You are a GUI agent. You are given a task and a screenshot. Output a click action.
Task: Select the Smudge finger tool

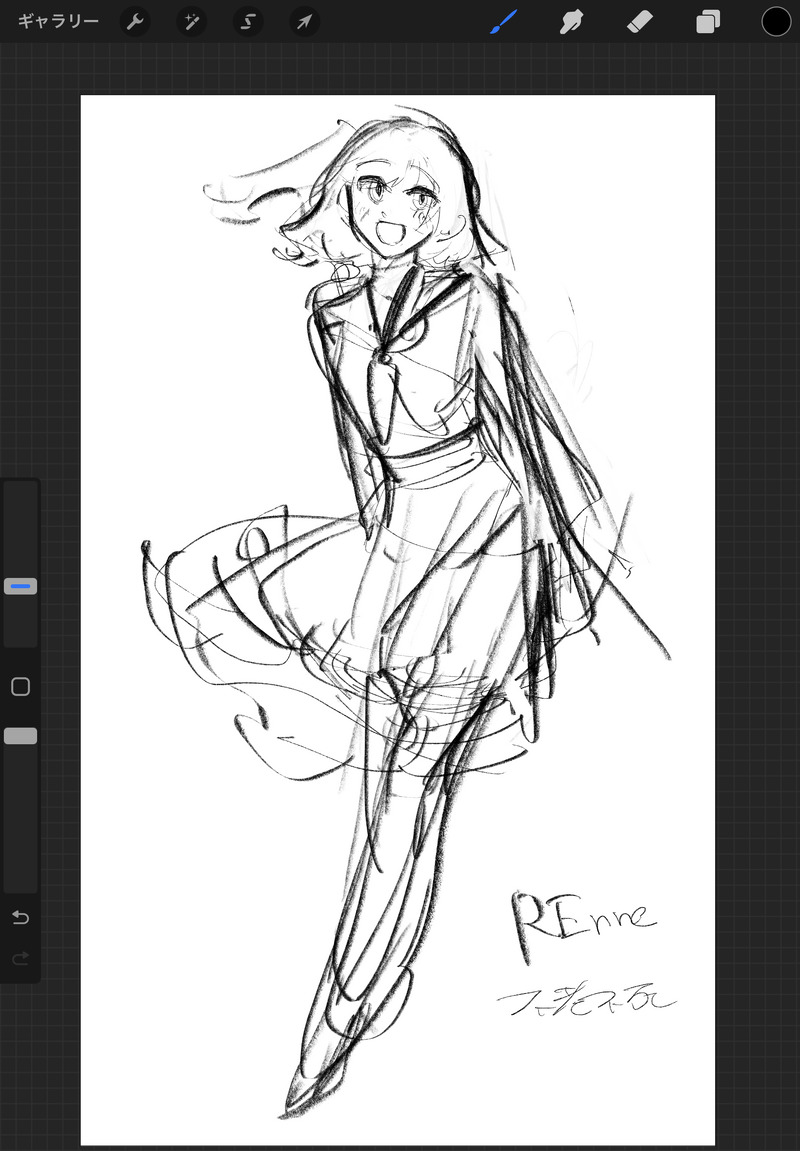(571, 22)
